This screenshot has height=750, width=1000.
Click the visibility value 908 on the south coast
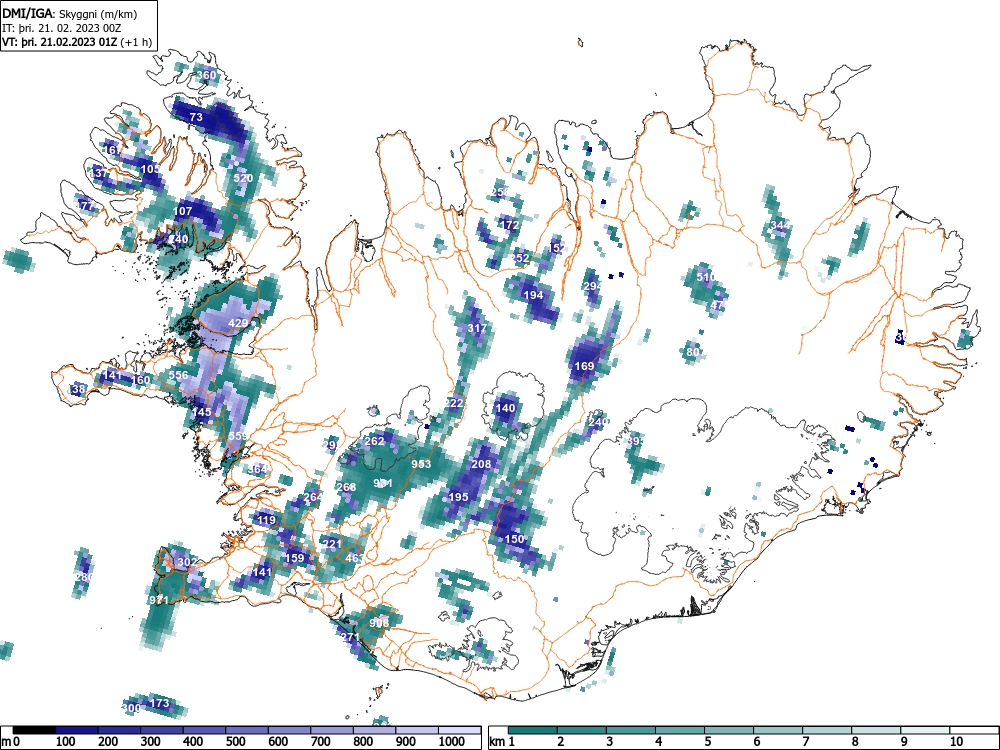tap(379, 622)
